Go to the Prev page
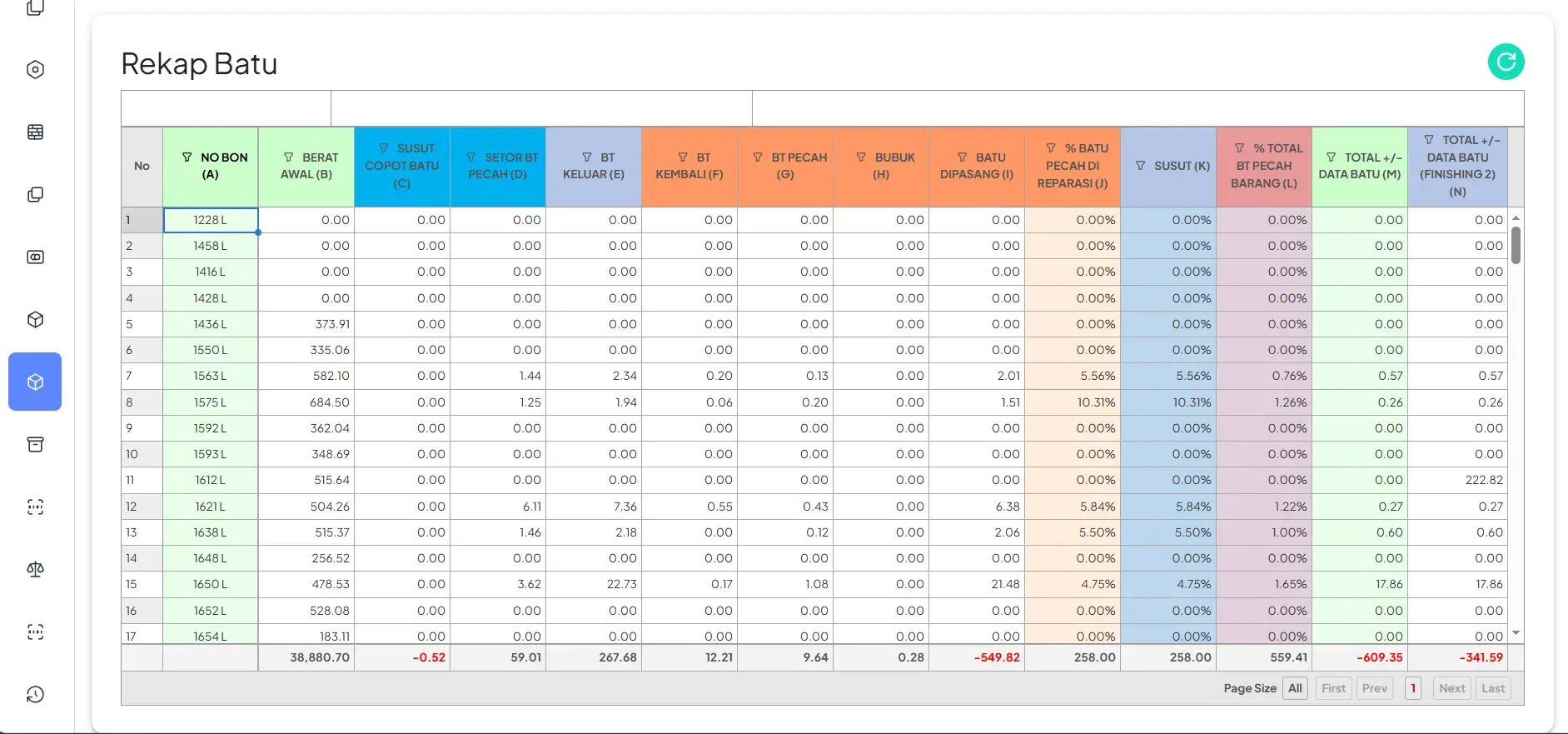Image resolution: width=1568 pixels, height=734 pixels. coord(1375,688)
